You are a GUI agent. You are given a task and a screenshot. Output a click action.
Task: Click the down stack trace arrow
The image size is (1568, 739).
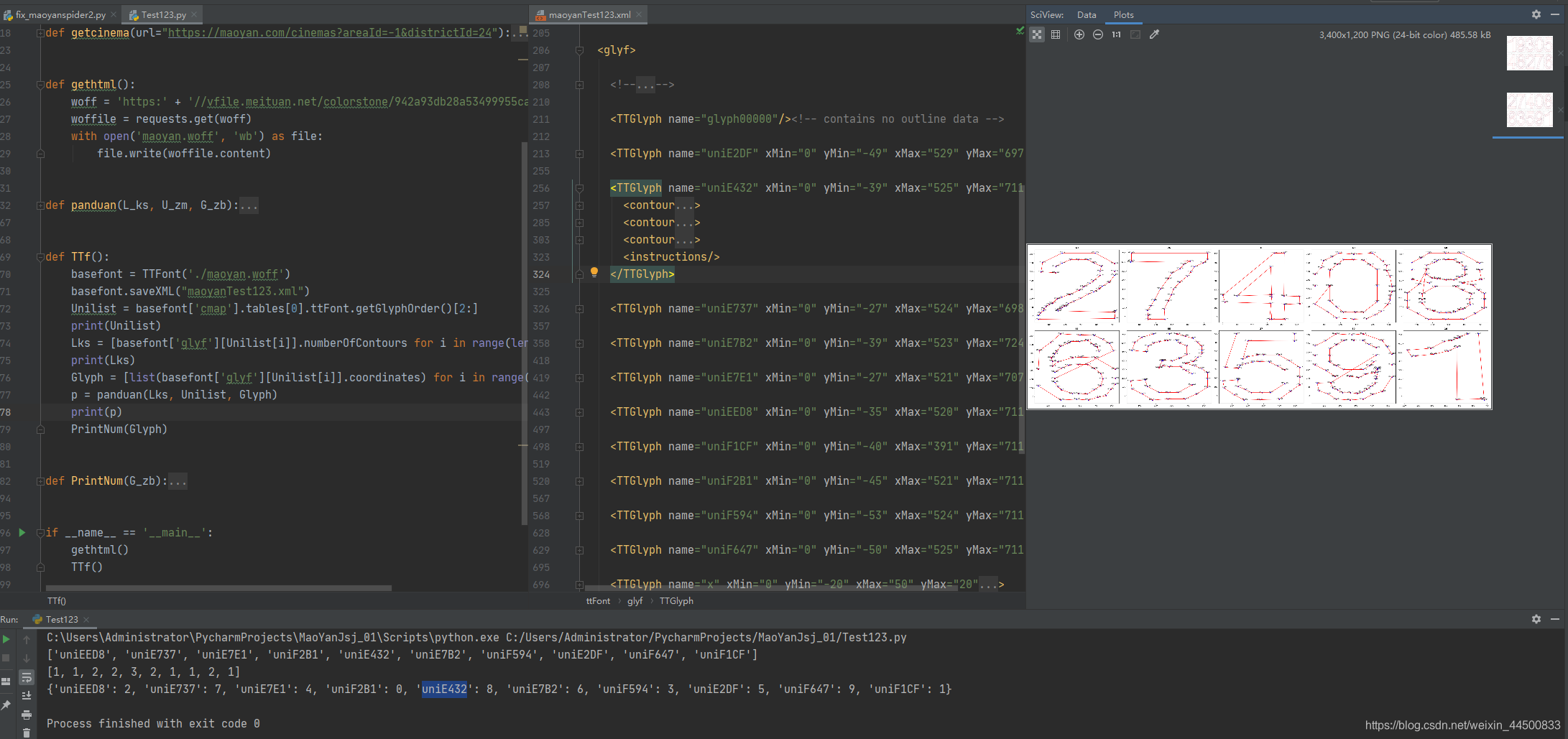(27, 658)
